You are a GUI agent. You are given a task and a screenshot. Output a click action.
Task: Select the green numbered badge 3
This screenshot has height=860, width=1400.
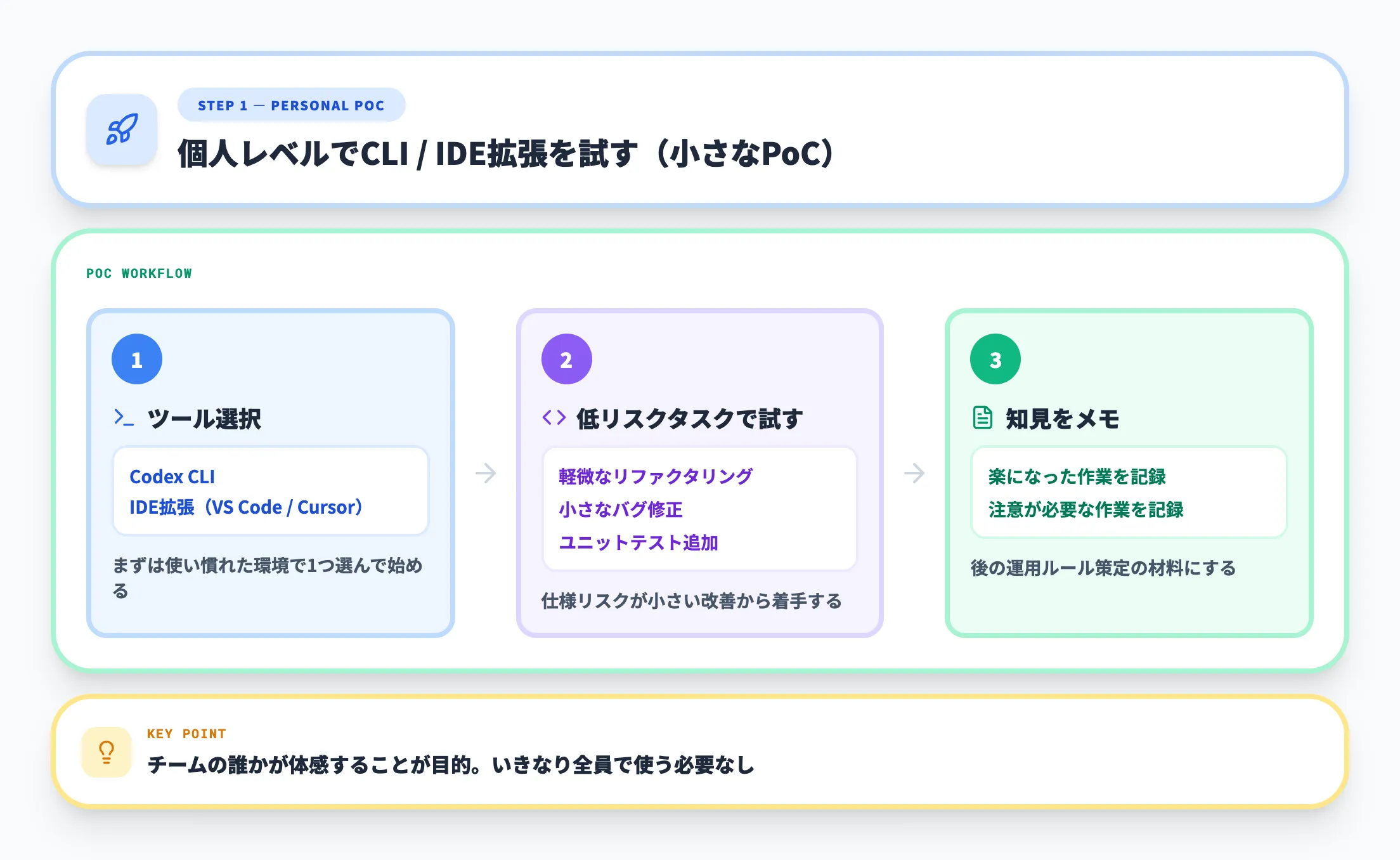tap(994, 358)
